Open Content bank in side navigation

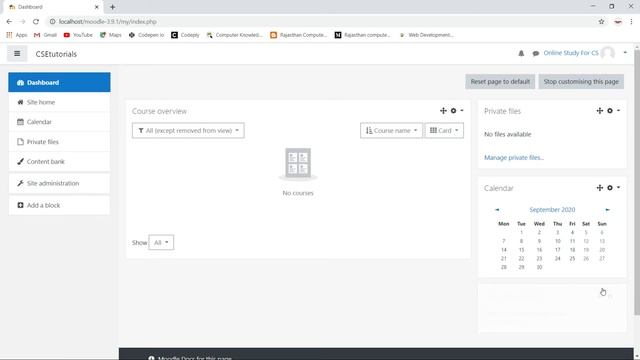(x=59, y=162)
